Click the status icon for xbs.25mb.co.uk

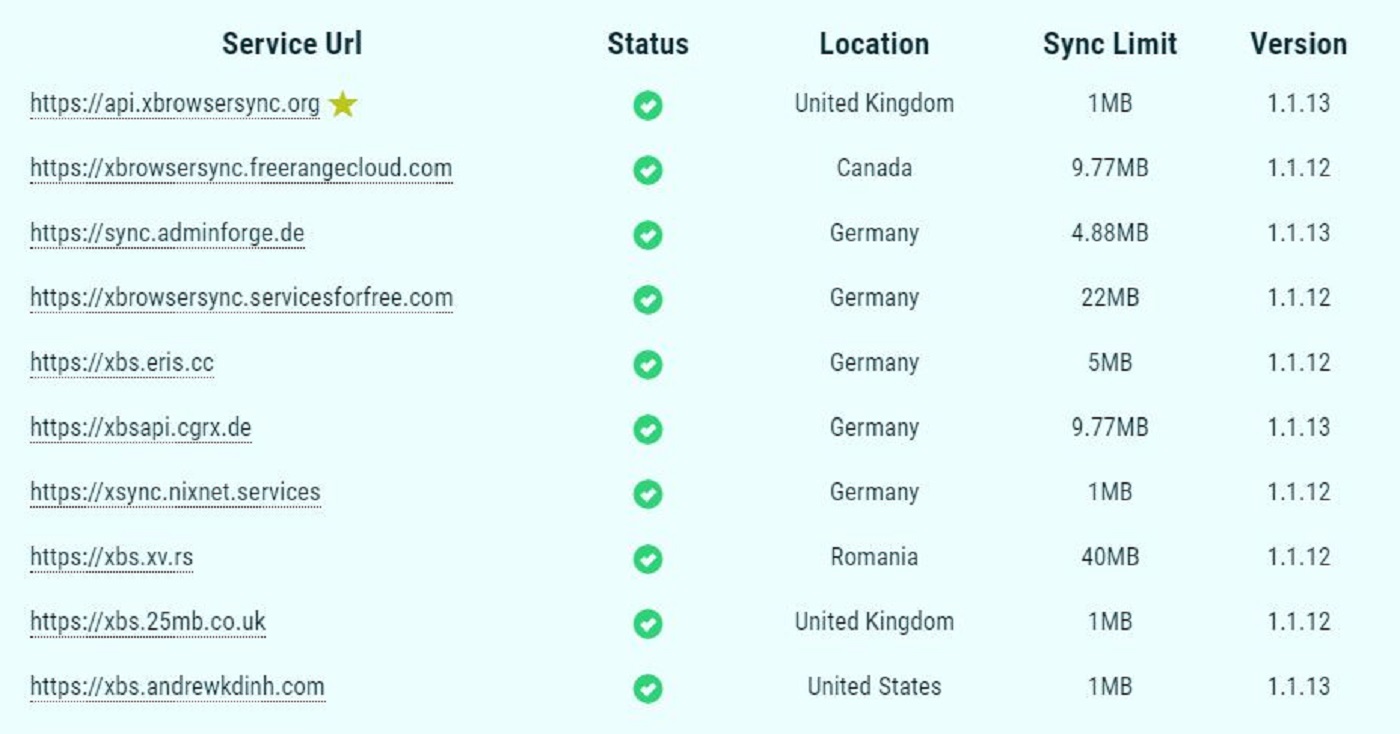point(648,623)
